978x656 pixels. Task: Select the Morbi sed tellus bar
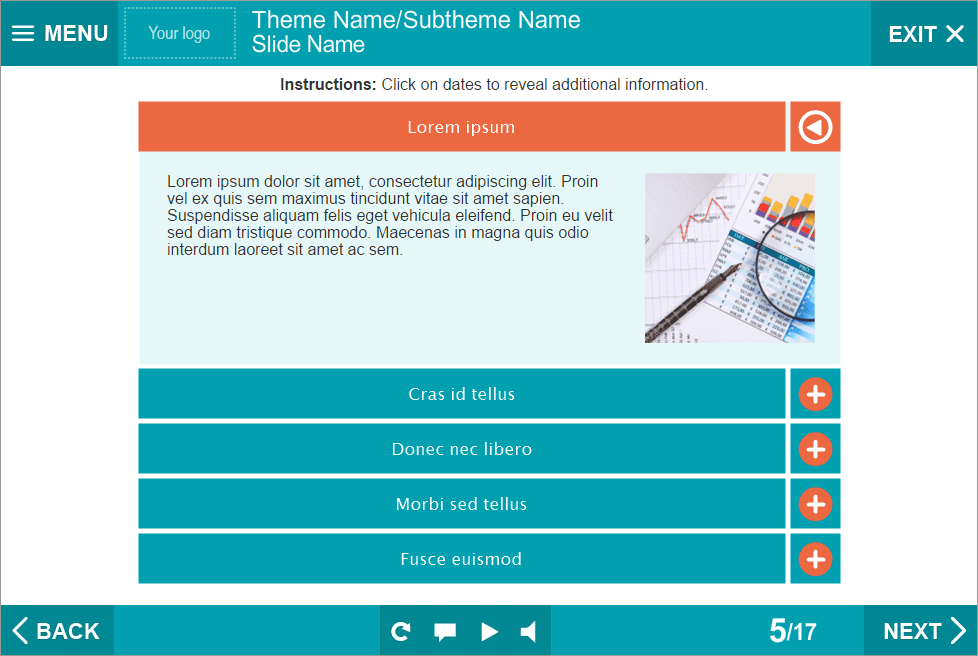(461, 504)
